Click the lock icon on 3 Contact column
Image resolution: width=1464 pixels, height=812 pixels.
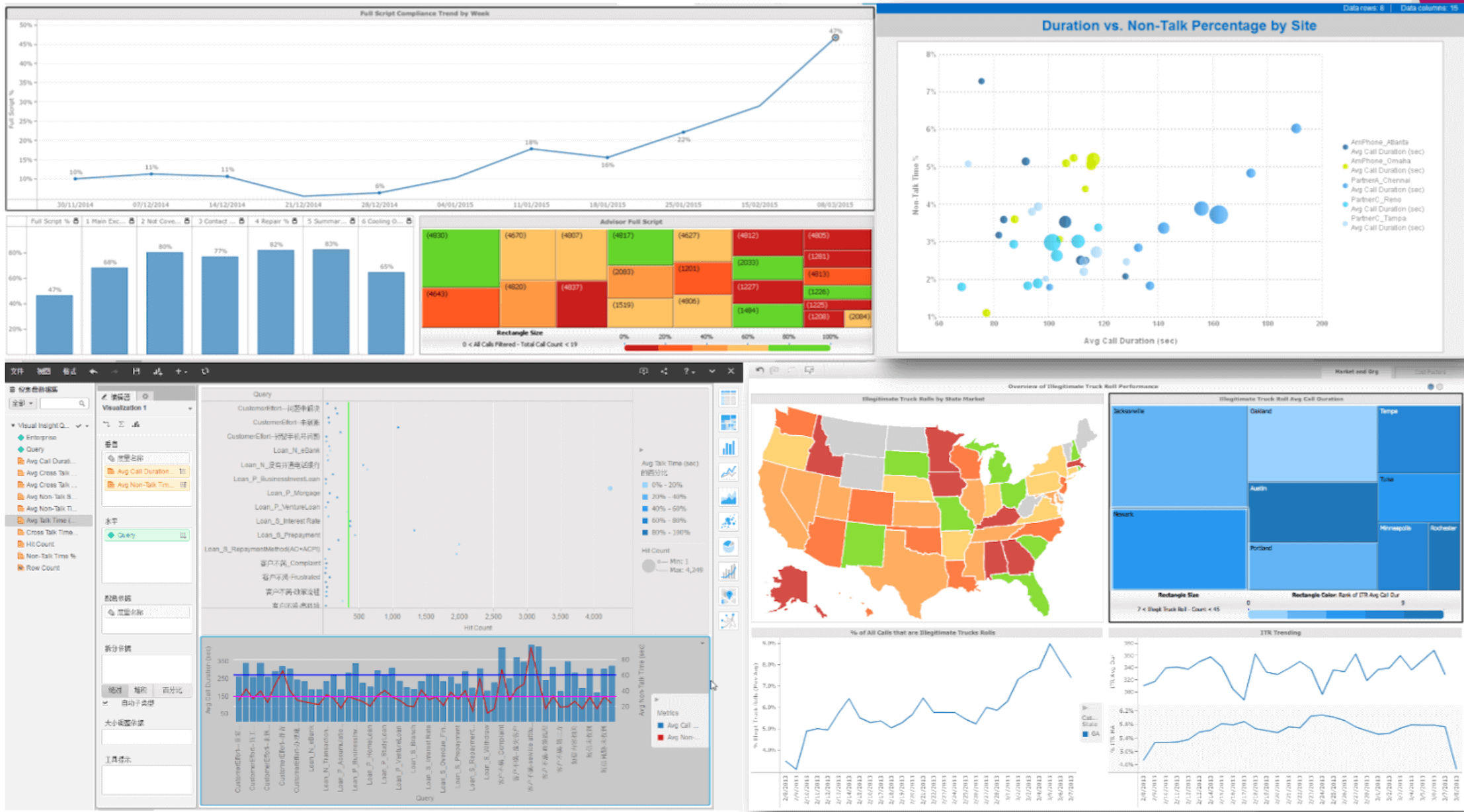[x=241, y=221]
